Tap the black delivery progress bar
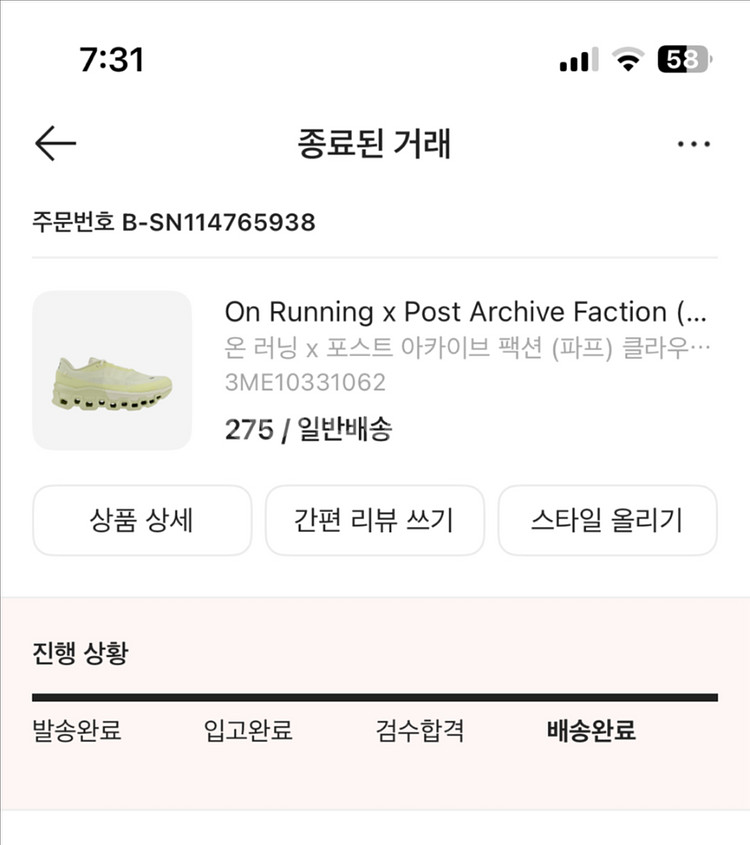This screenshot has height=845, width=750. tap(374, 697)
